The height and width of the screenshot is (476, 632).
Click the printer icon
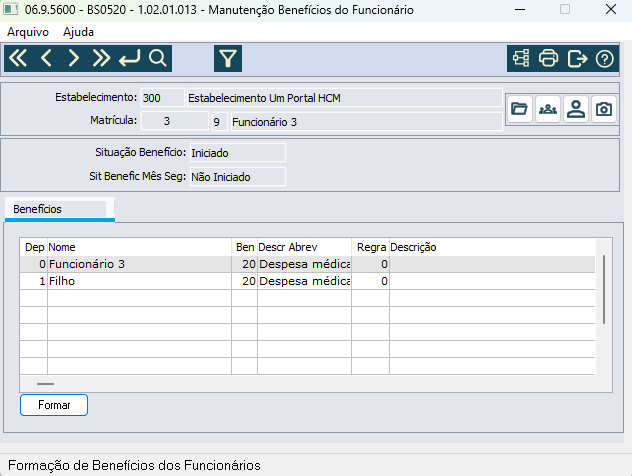[549, 58]
